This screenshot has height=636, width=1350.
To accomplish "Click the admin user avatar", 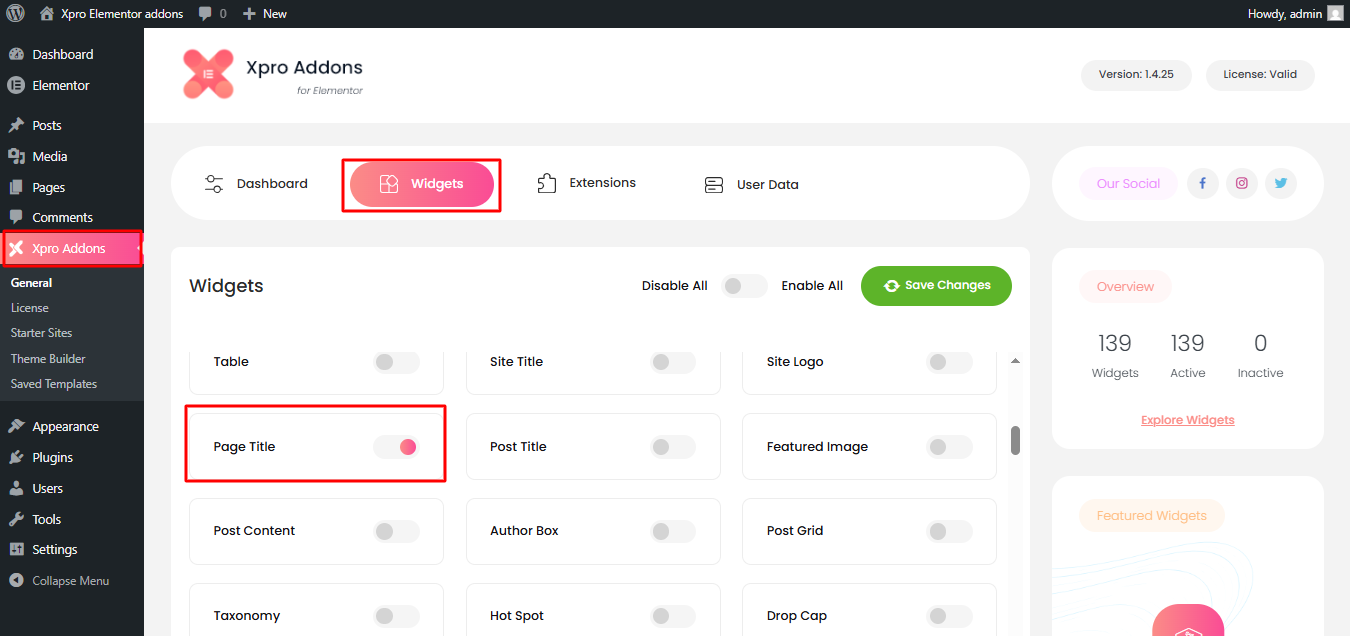I will point(1335,14).
